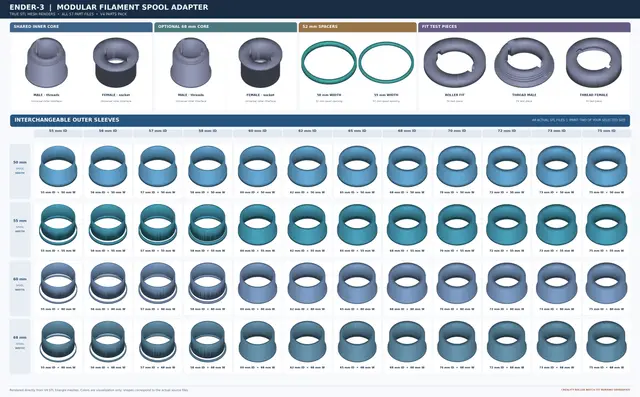Choose the 56 mm ID sleeve in 55 mm row
The height and width of the screenshot is (397, 640).
tap(108, 225)
